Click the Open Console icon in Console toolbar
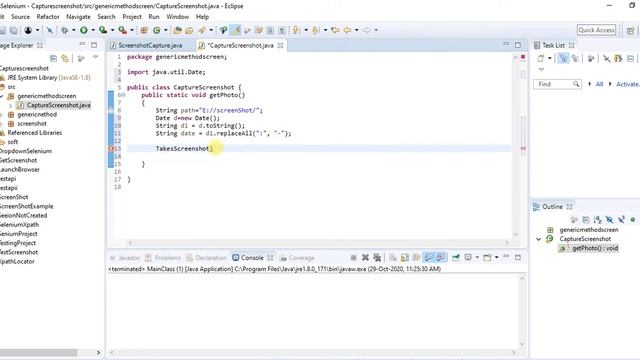 click(487, 258)
